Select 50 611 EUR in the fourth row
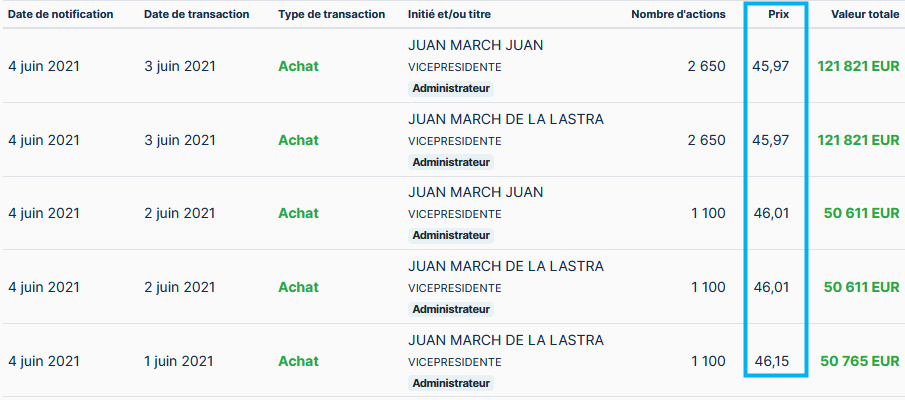Viewport: 905px width, 400px height. pyautogui.click(x=861, y=287)
